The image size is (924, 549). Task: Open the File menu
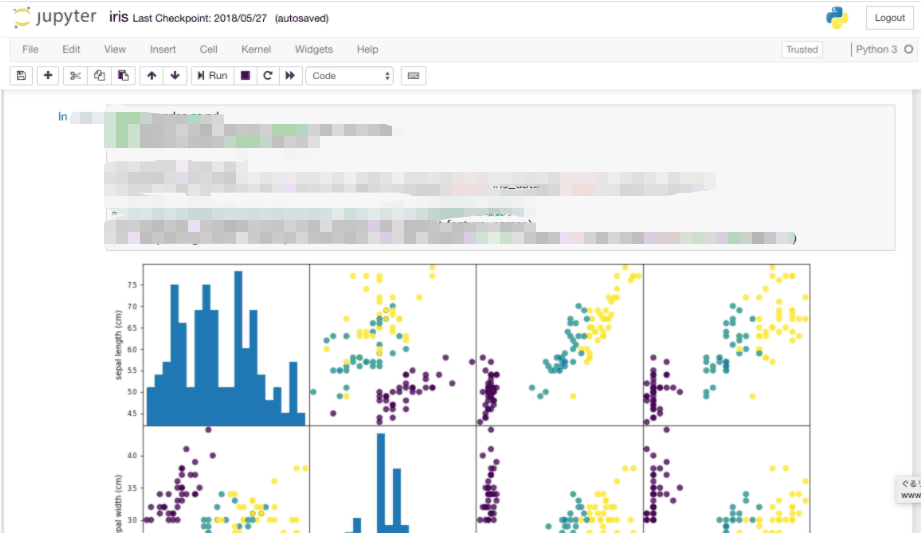coord(30,49)
